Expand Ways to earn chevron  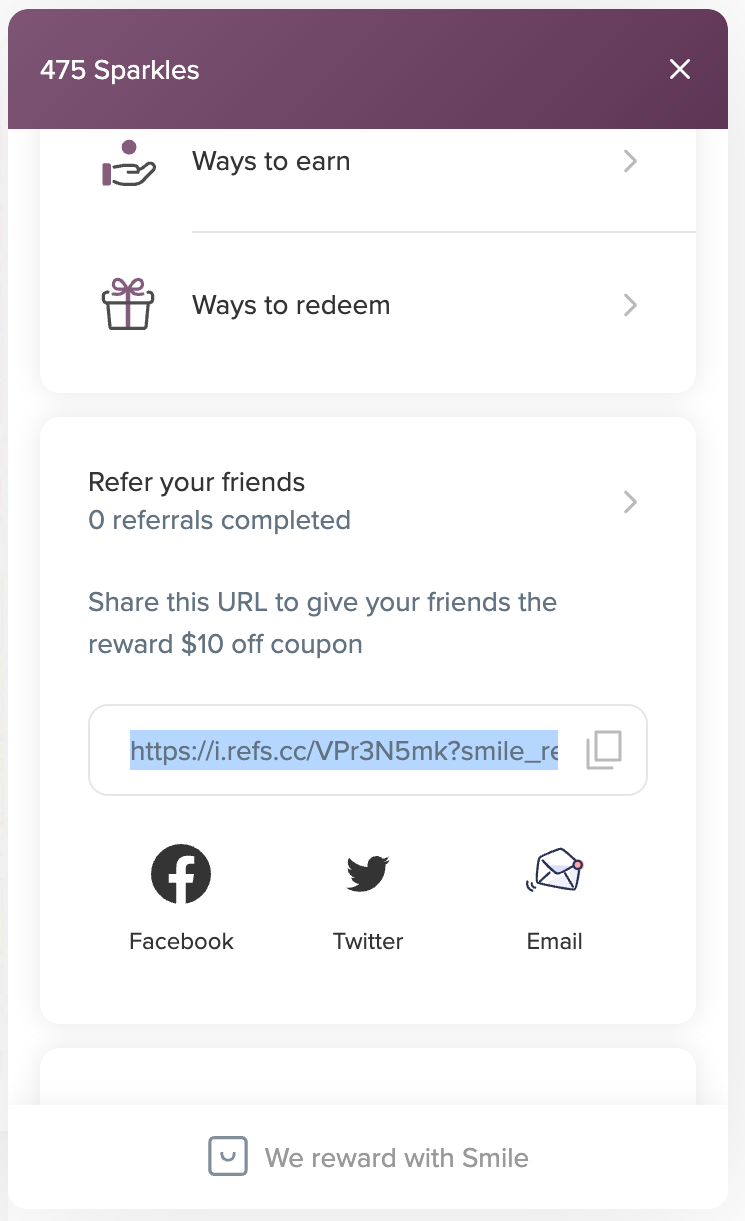(x=630, y=161)
